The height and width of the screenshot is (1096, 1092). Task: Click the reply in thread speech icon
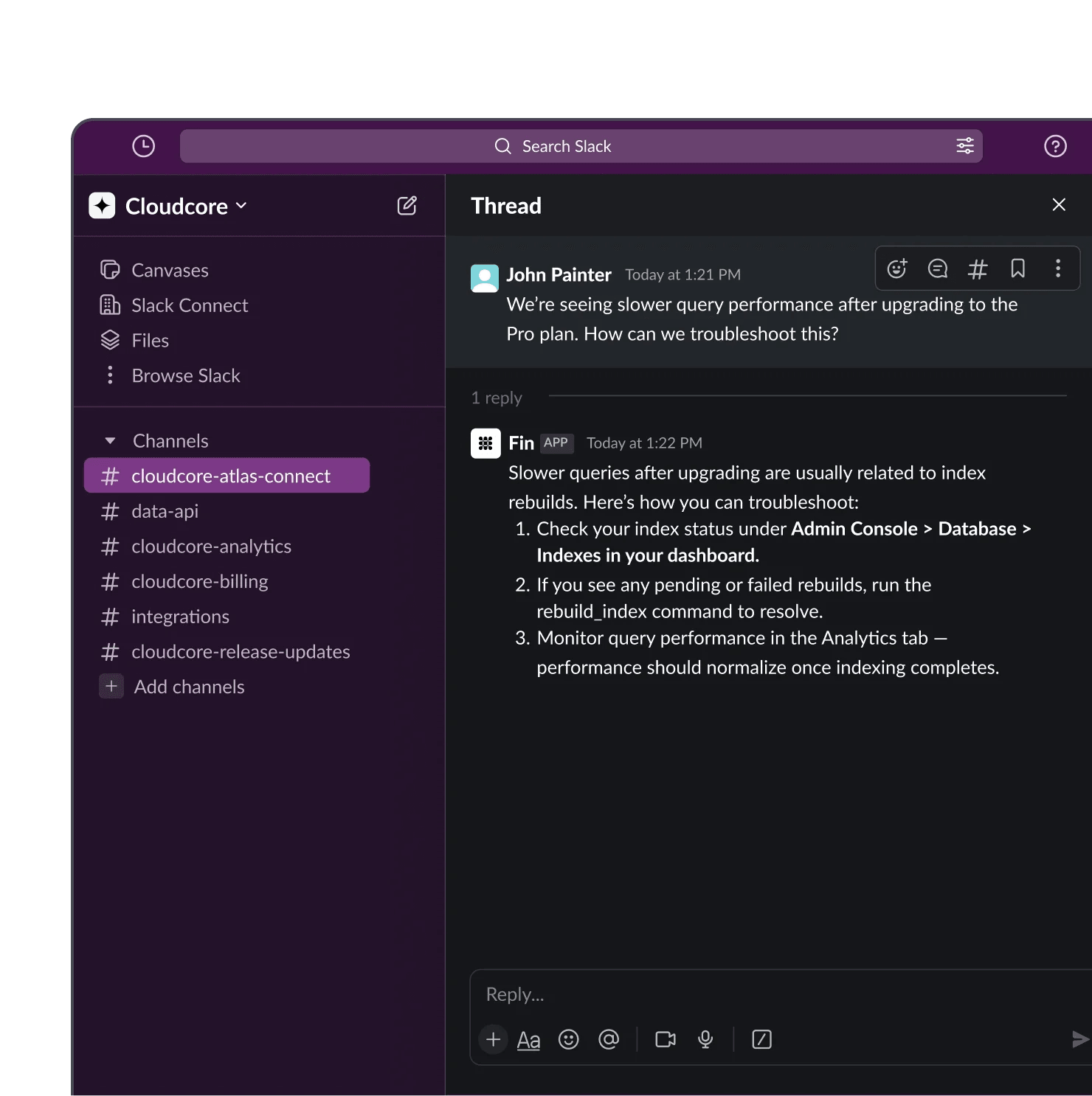pos(937,268)
